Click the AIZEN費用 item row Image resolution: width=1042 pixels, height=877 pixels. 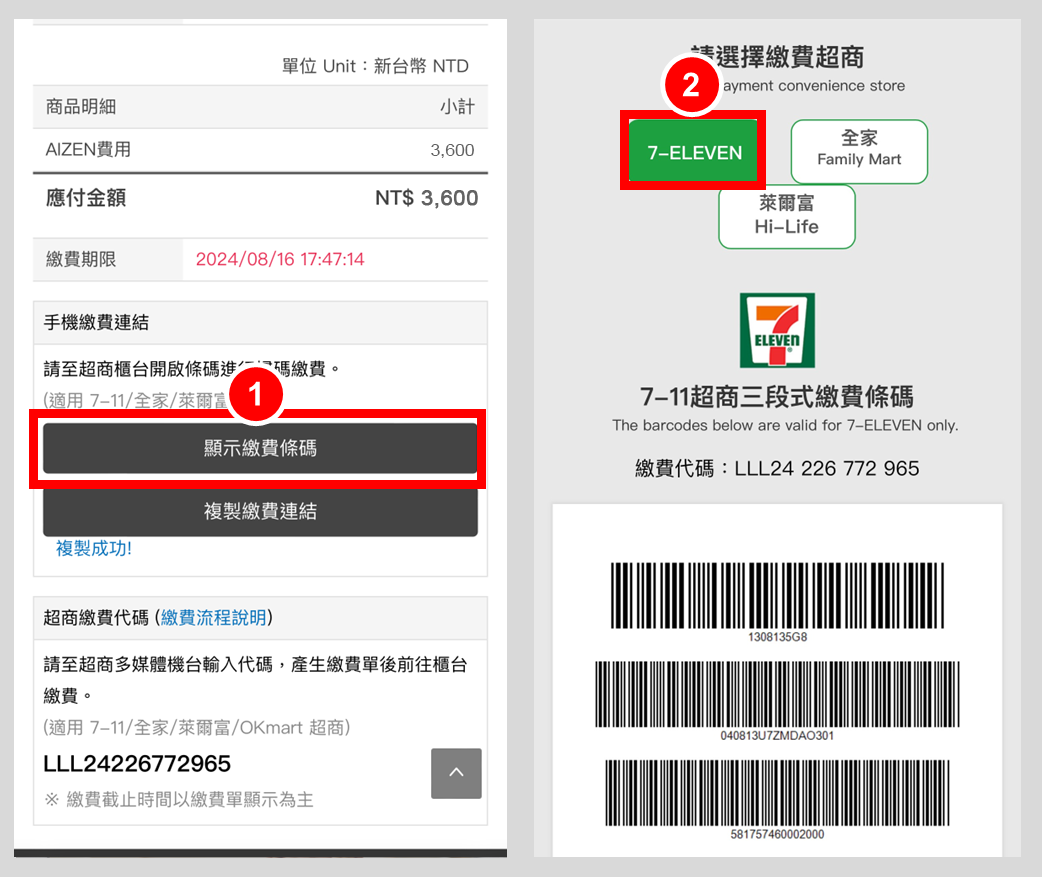coord(260,150)
